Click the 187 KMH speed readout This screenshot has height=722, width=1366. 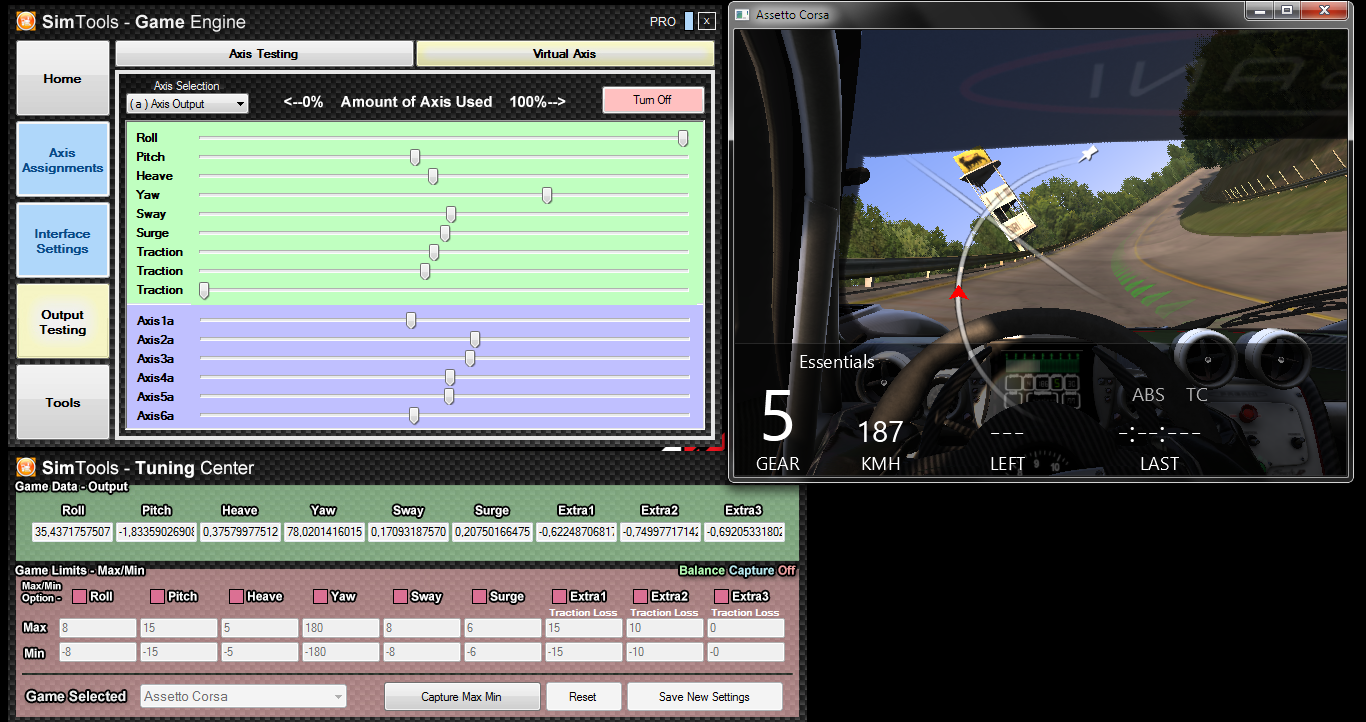click(880, 432)
